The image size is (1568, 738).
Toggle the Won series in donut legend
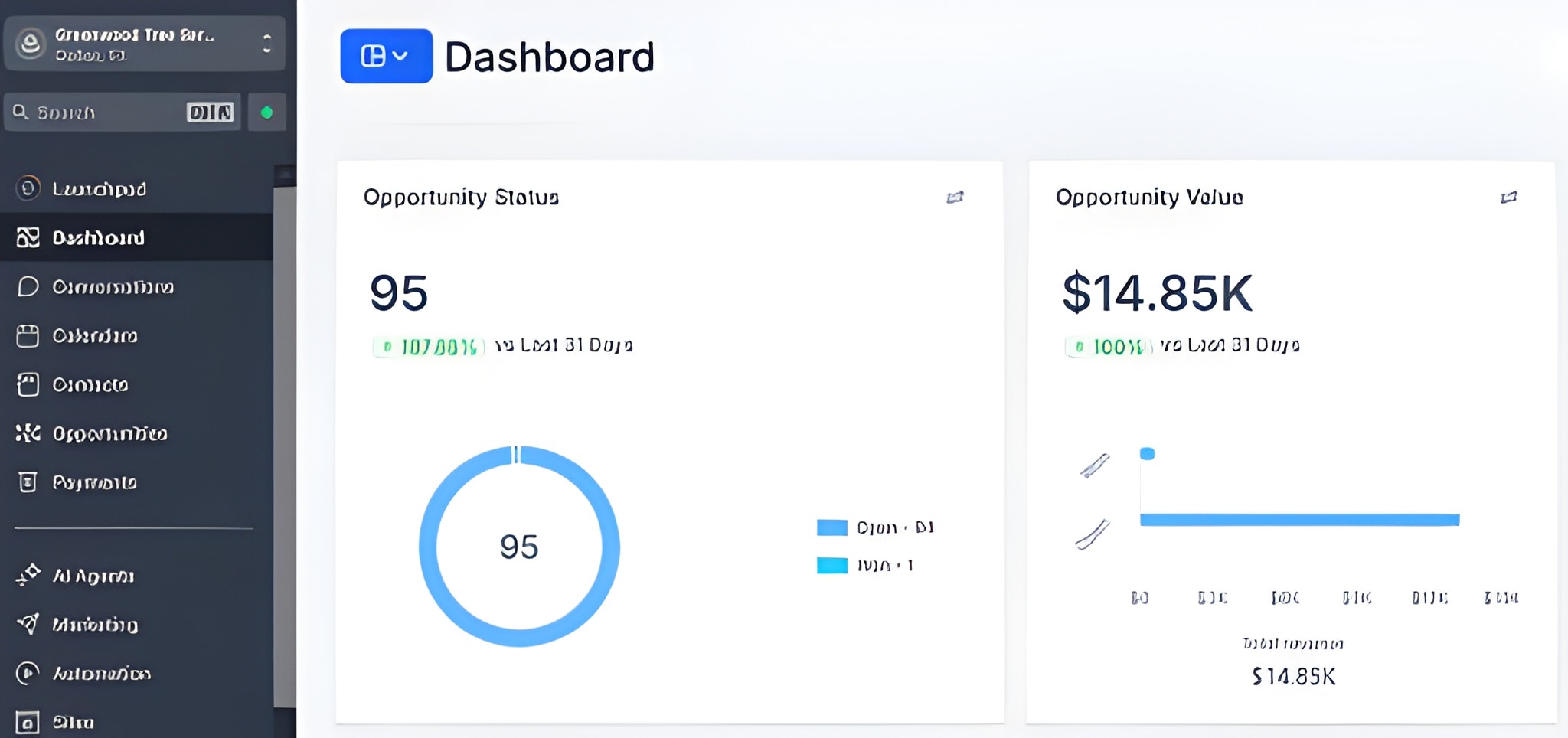[865, 566]
